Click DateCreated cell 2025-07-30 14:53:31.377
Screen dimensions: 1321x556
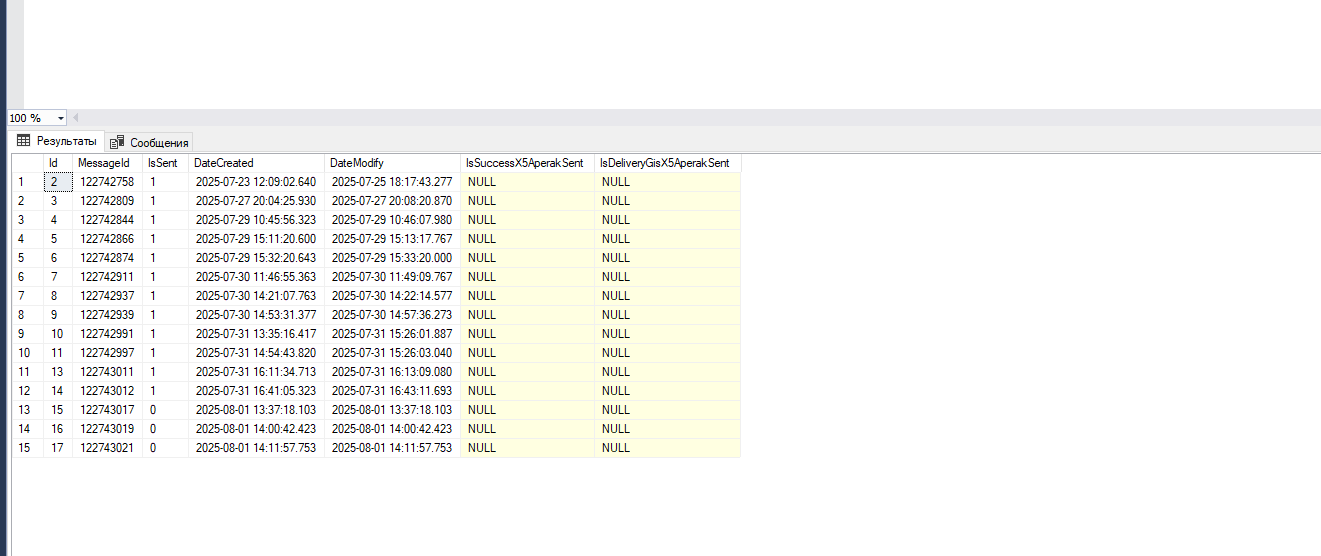[x=257, y=315]
